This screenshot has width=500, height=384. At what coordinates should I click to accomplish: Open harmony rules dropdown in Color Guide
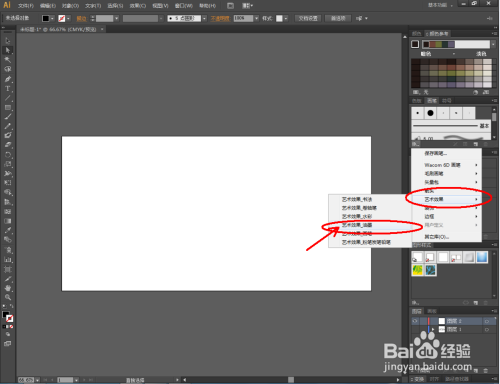pyautogui.click(x=493, y=44)
